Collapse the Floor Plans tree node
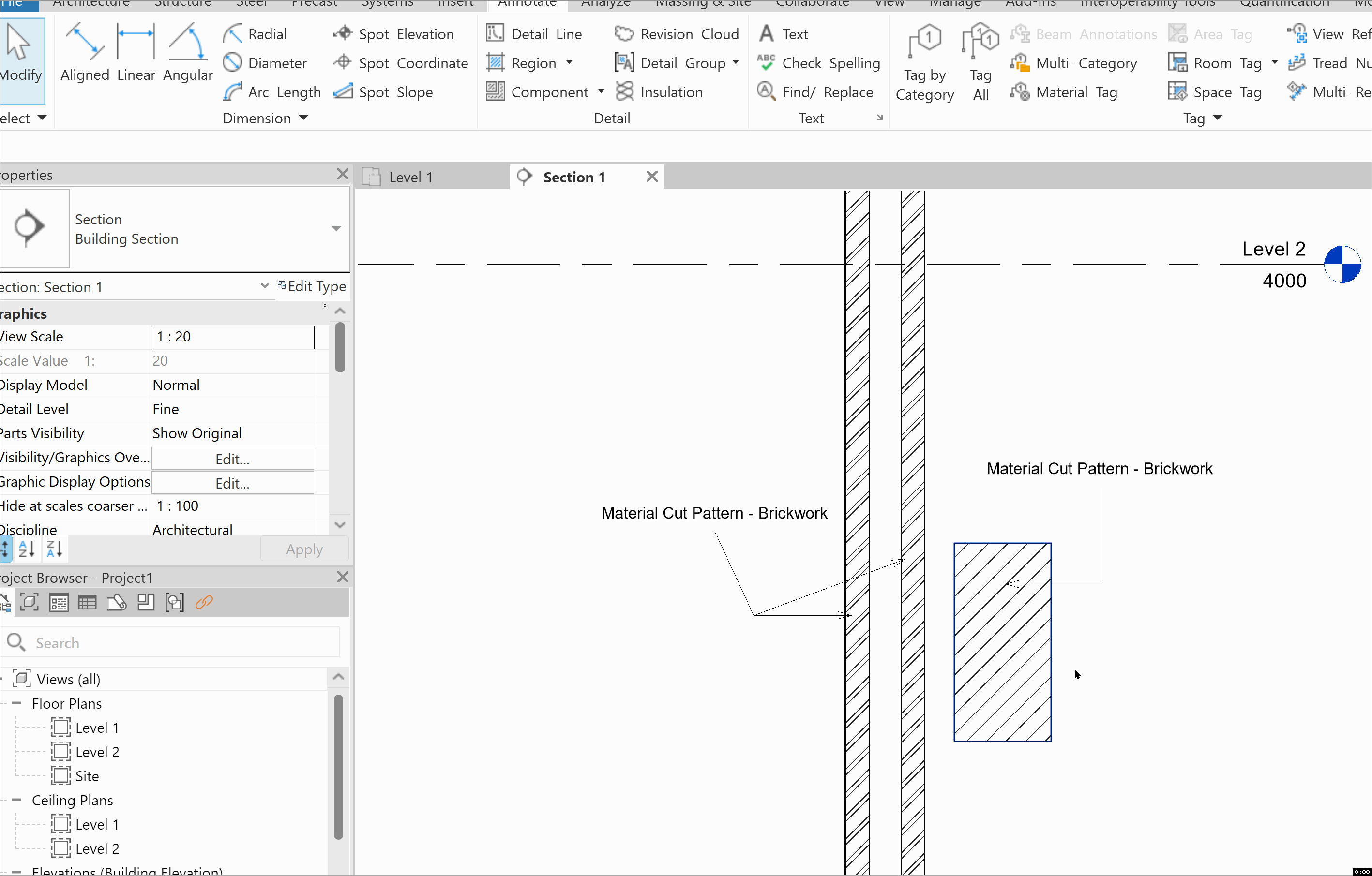The width and height of the screenshot is (1372, 876). coord(16,703)
